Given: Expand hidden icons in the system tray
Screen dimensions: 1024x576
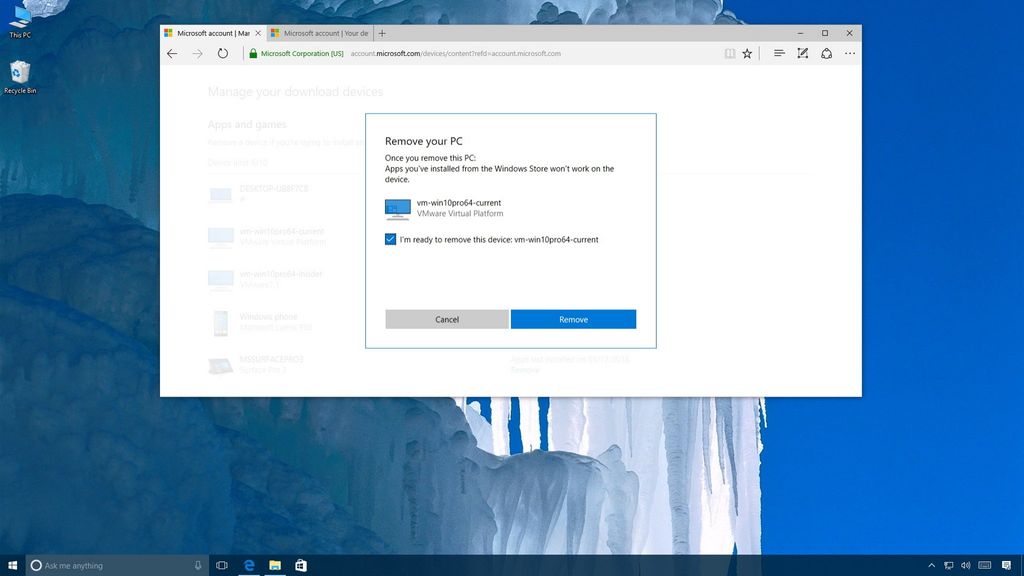Looking at the screenshot, I should pos(931,565).
